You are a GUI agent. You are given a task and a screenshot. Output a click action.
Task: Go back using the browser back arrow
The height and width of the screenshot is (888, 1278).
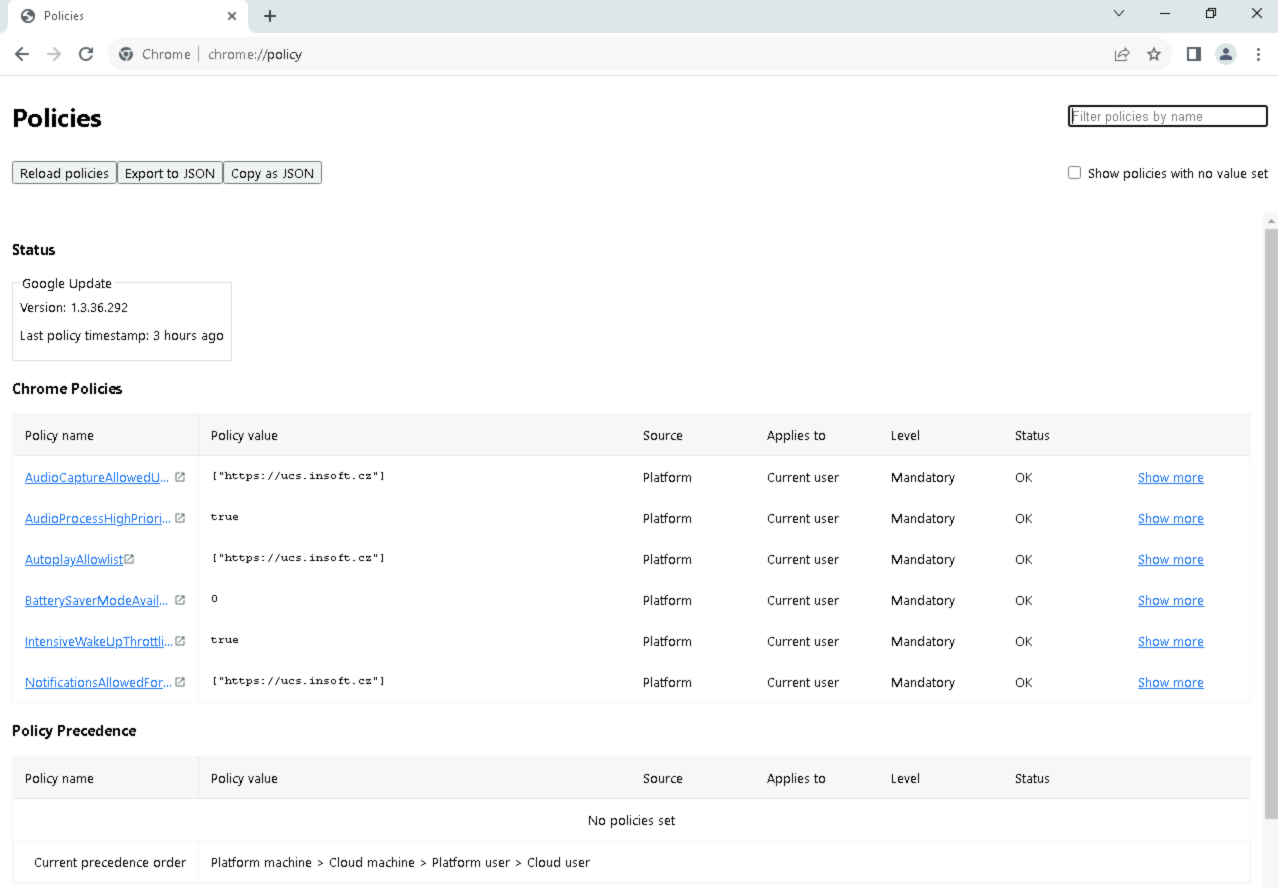click(x=22, y=54)
